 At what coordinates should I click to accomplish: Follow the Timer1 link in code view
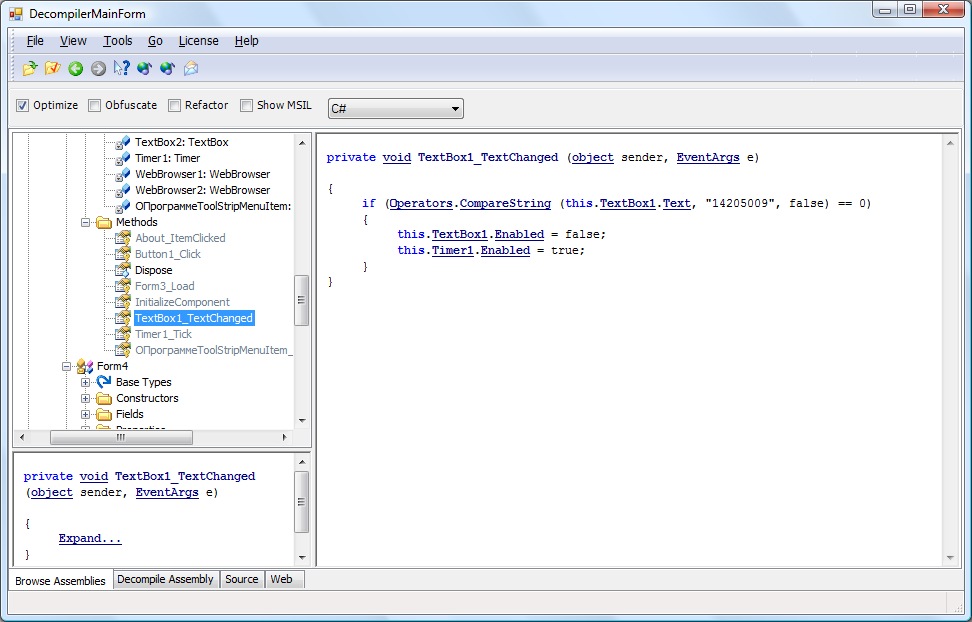pos(453,251)
